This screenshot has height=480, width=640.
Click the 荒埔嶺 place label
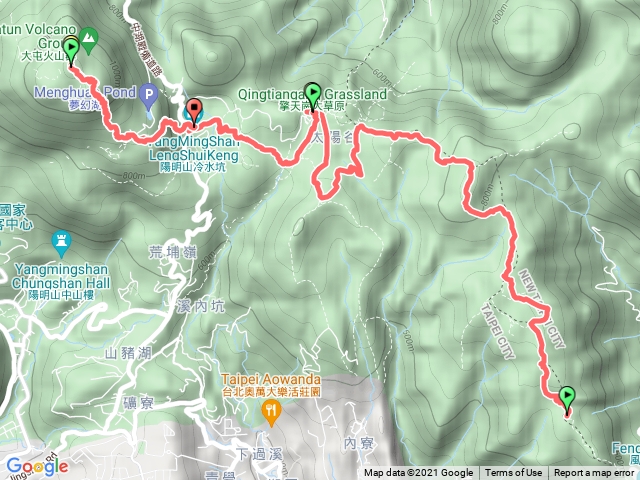(173, 252)
